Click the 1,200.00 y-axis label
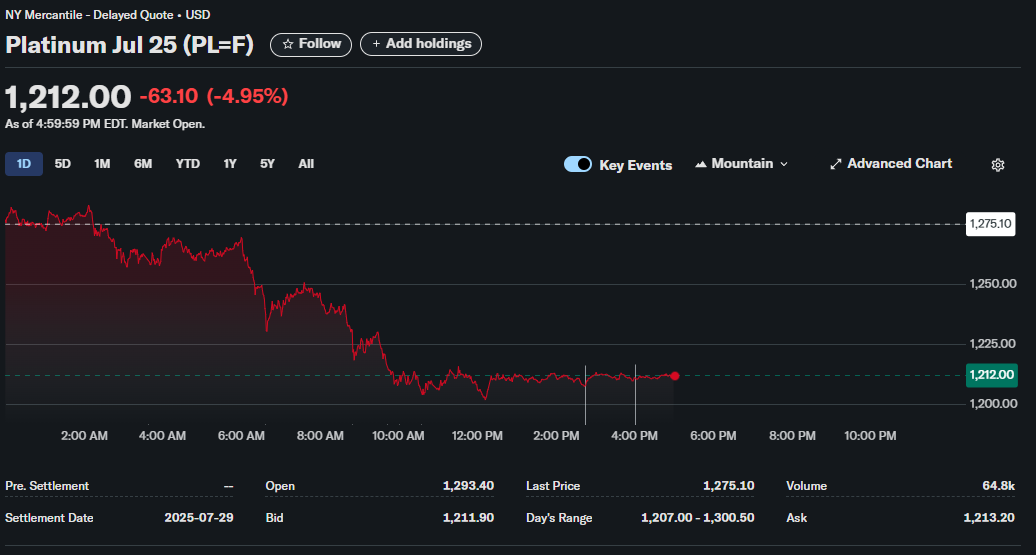 (x=992, y=404)
